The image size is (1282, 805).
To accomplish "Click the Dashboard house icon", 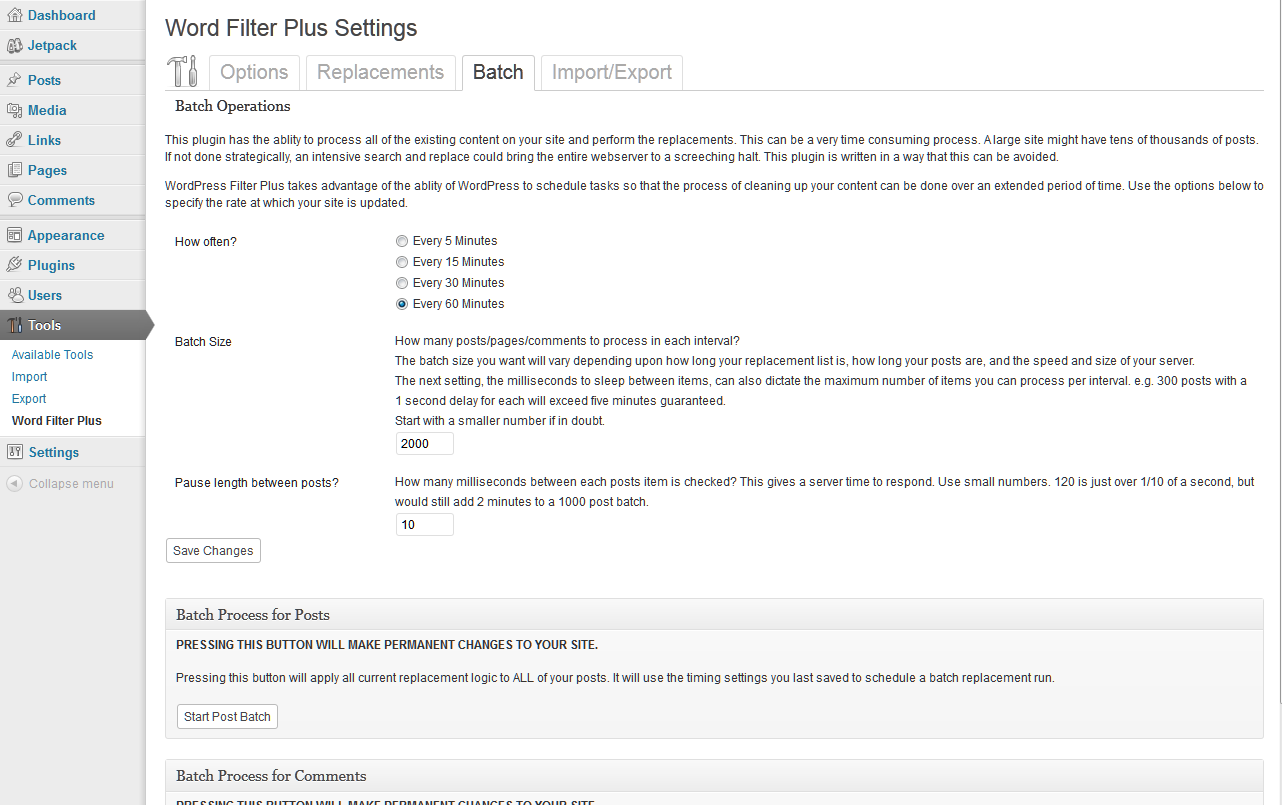I will pos(14,15).
